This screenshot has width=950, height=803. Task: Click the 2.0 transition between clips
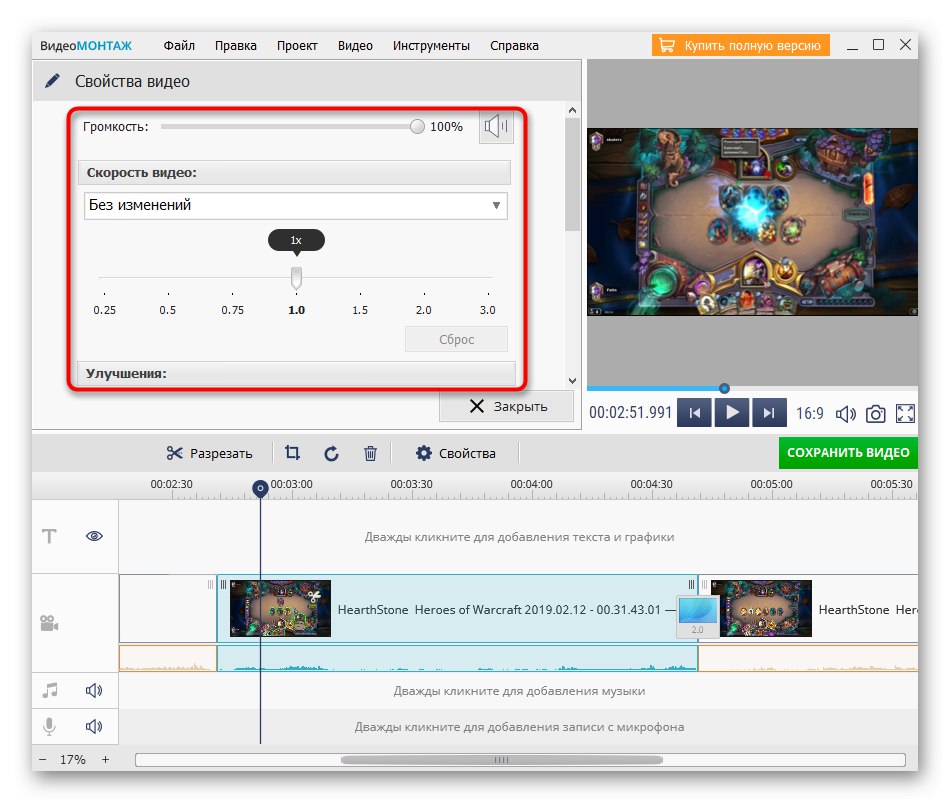click(x=698, y=616)
